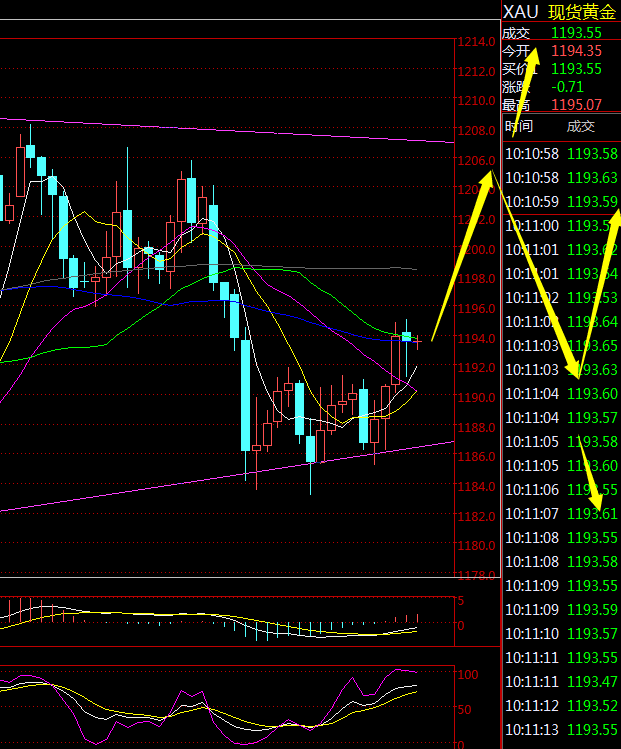Select tick price 1193.47

(x=592, y=681)
